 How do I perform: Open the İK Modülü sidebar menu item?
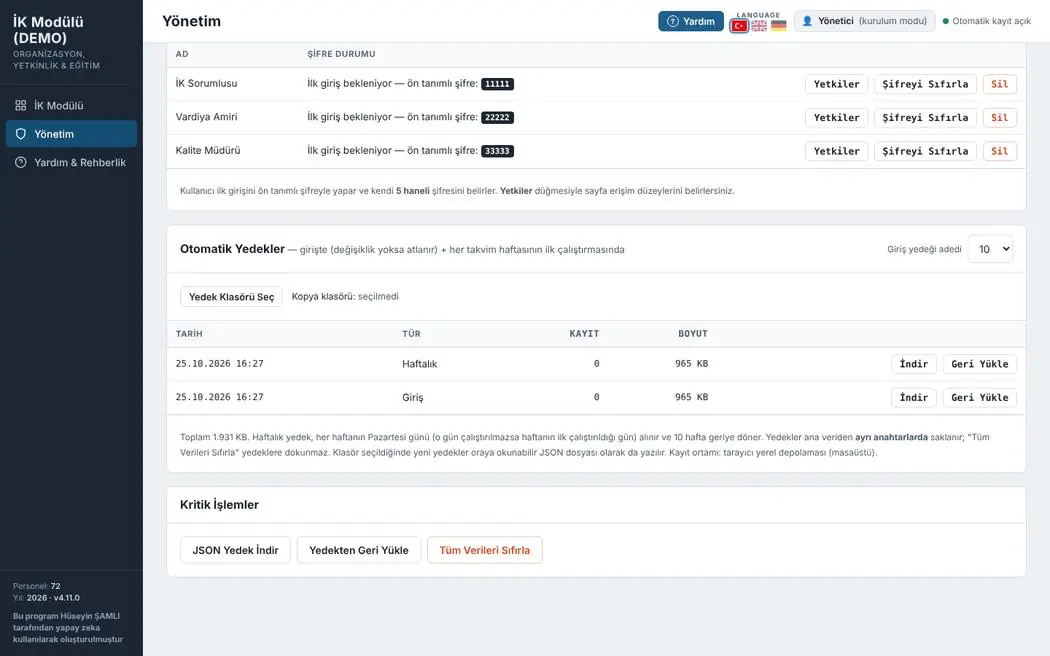pyautogui.click(x=71, y=105)
